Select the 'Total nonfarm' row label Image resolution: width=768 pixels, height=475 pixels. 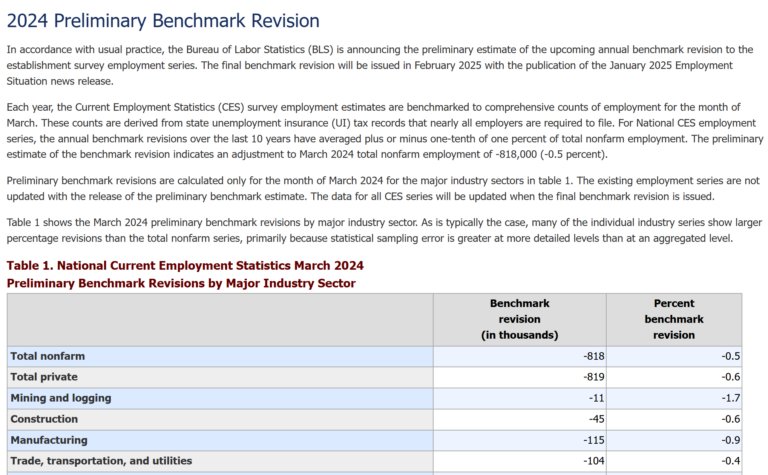click(48, 356)
